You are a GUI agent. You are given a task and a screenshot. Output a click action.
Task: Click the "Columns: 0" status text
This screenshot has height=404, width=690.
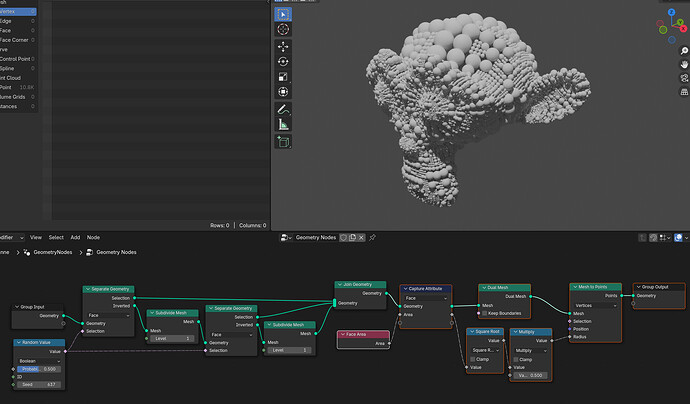[x=253, y=225]
